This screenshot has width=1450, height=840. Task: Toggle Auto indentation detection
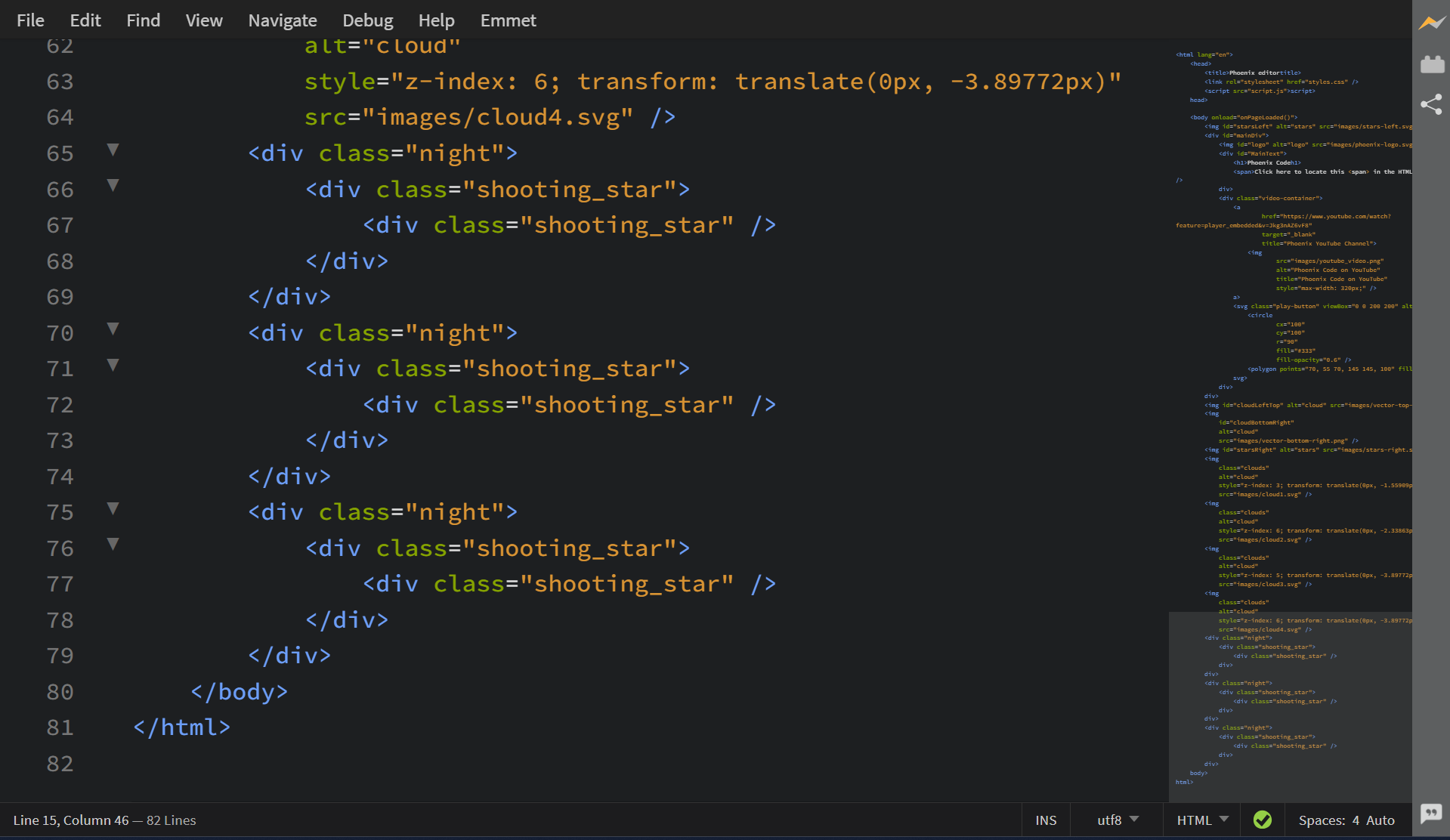pyautogui.click(x=1380, y=820)
